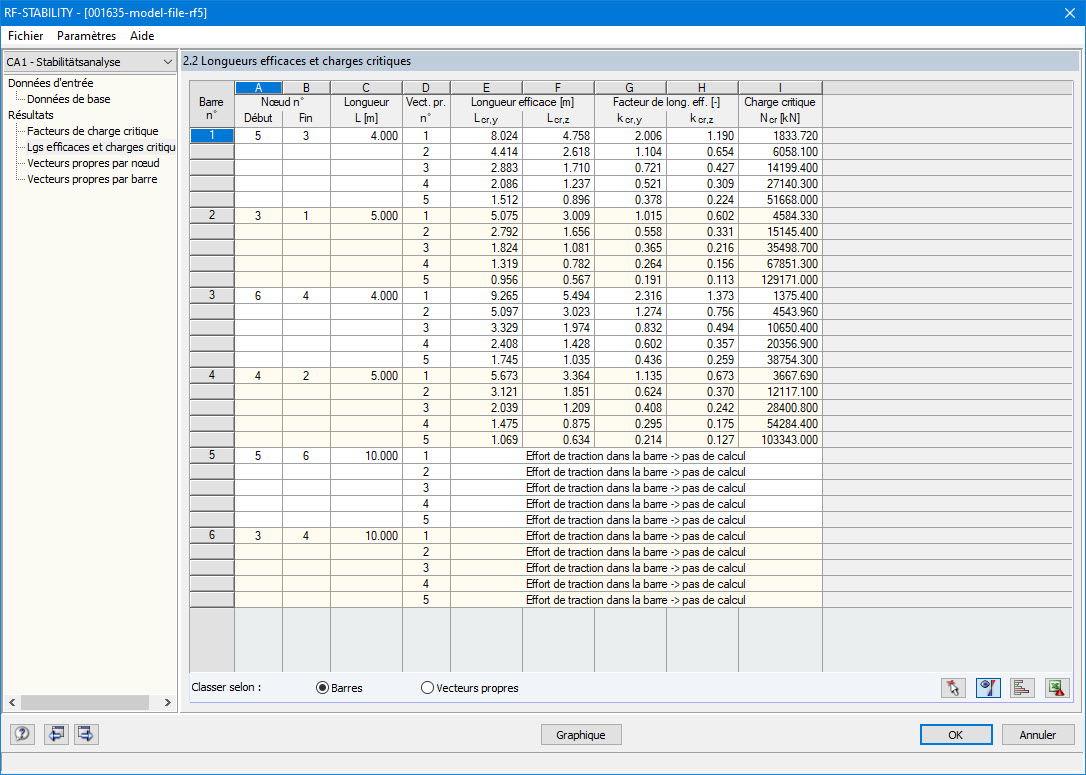Click the Lcr,z value 3.364

558,375
